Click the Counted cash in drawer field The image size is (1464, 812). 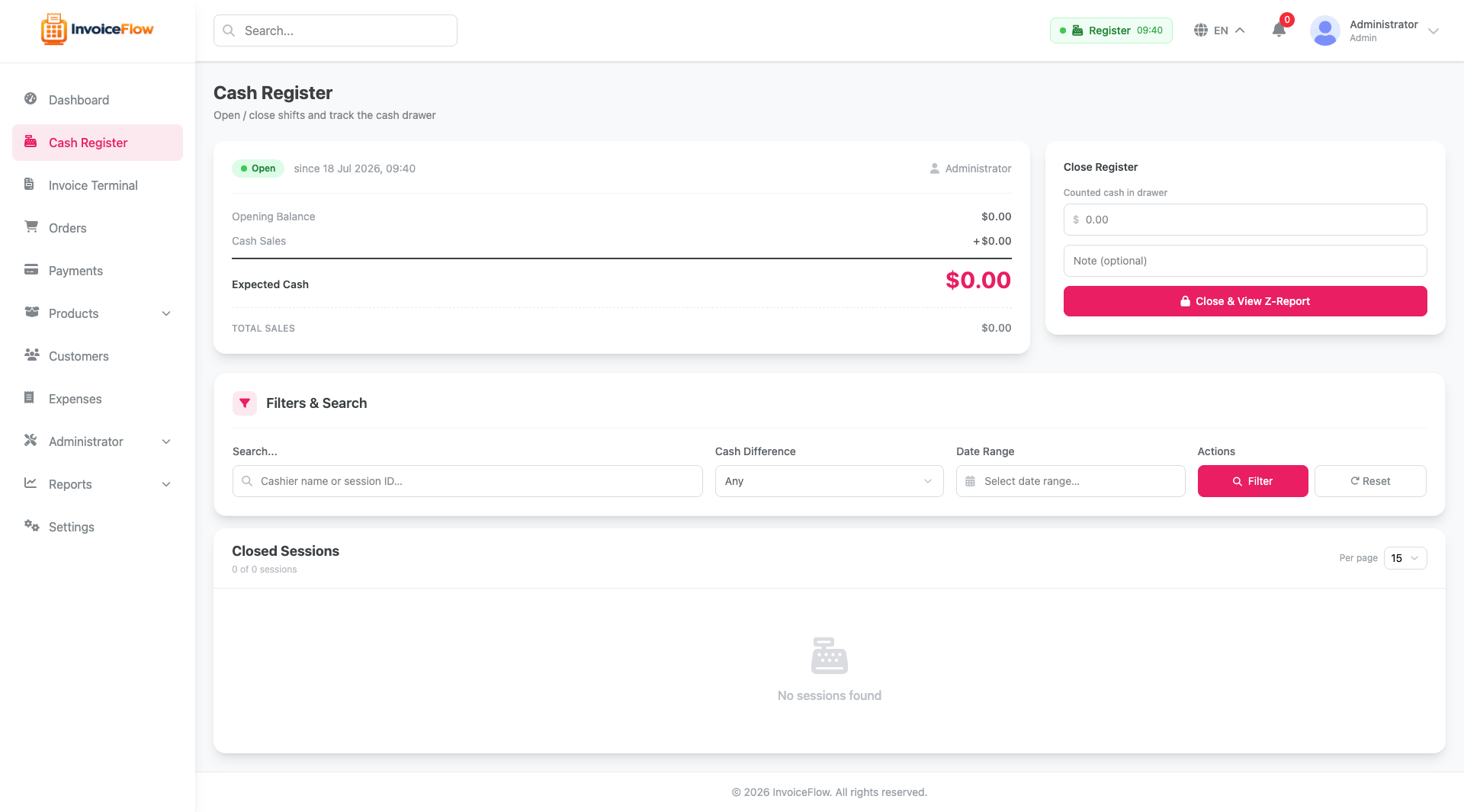(x=1245, y=220)
